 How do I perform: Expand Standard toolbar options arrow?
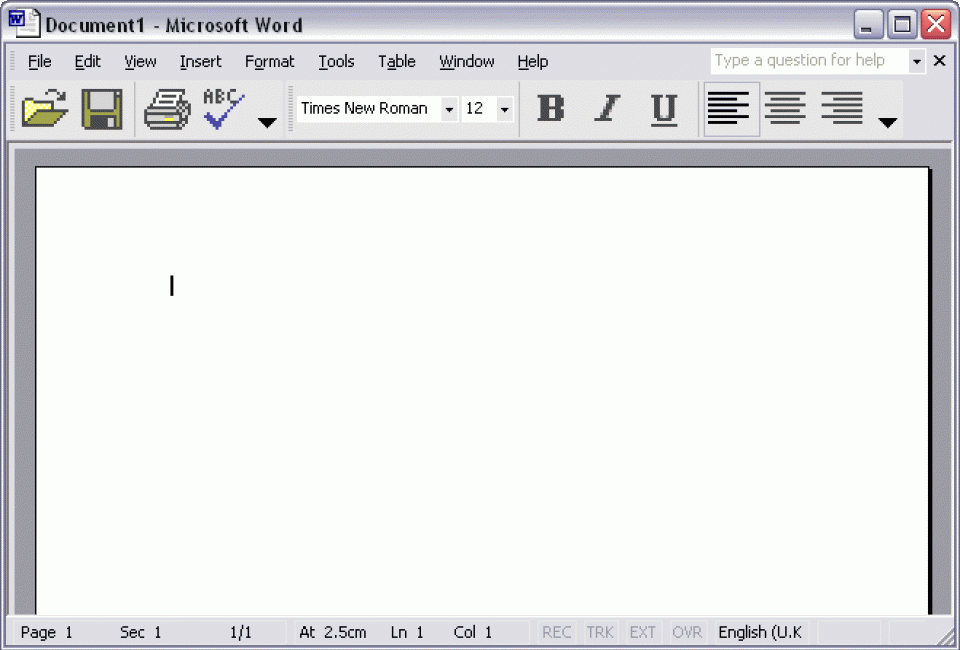[267, 122]
